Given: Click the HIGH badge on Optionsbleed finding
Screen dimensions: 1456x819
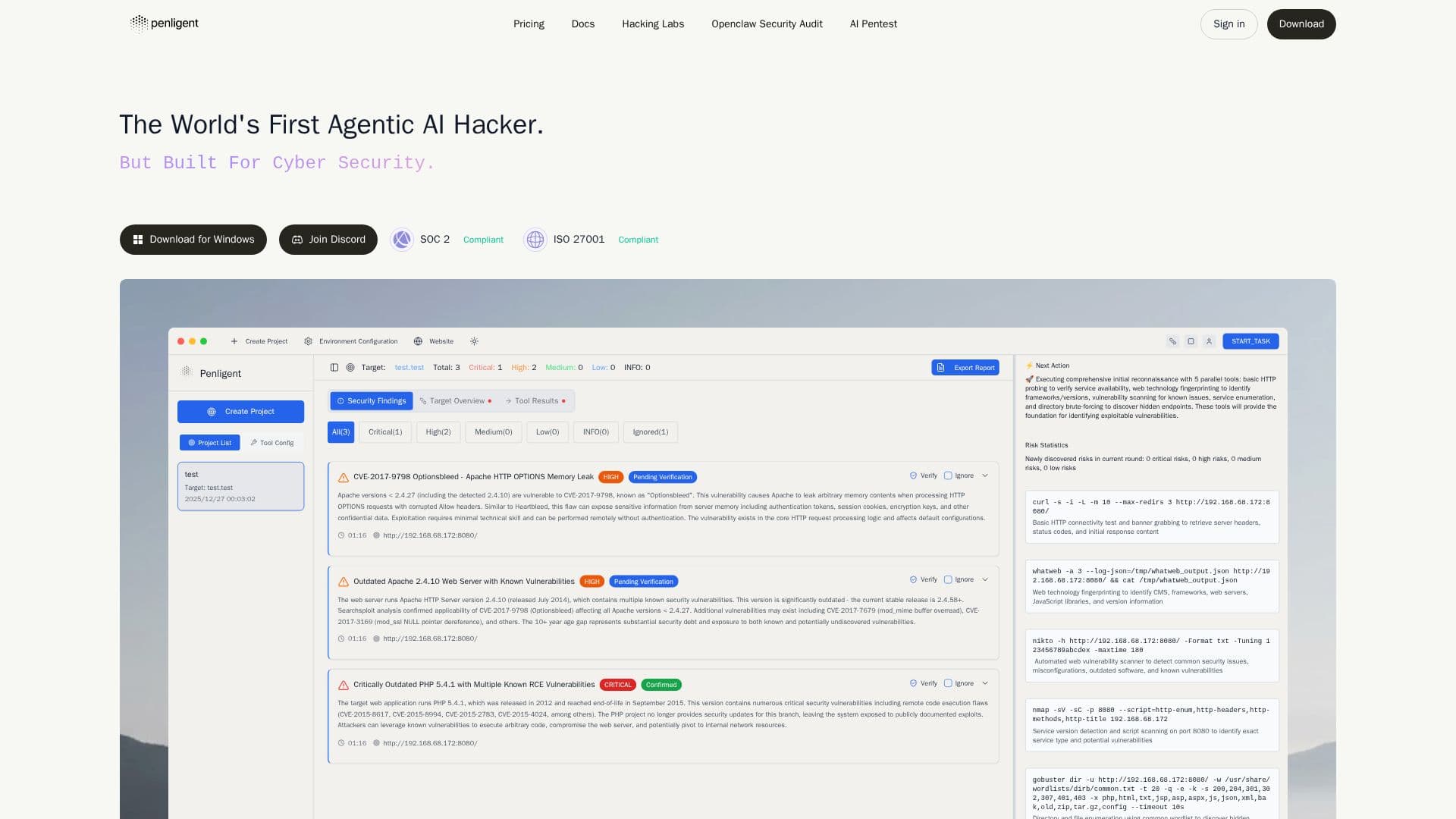Looking at the screenshot, I should [610, 478].
